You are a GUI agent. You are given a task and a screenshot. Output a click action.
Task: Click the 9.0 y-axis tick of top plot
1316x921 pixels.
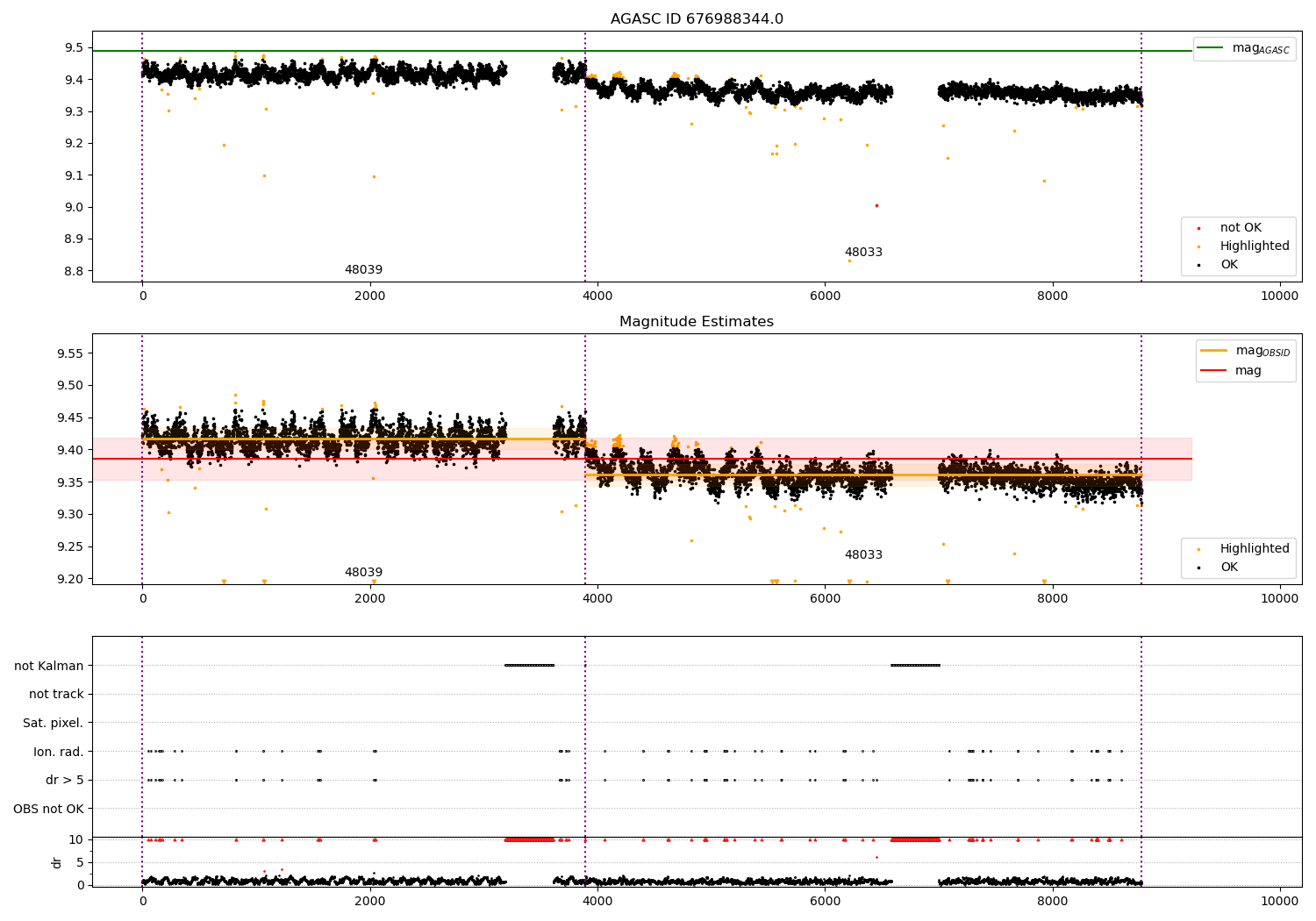point(75,207)
